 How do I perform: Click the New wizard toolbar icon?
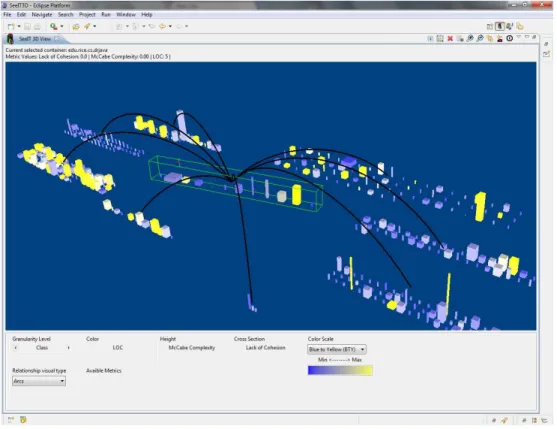pyautogui.click(x=11, y=26)
